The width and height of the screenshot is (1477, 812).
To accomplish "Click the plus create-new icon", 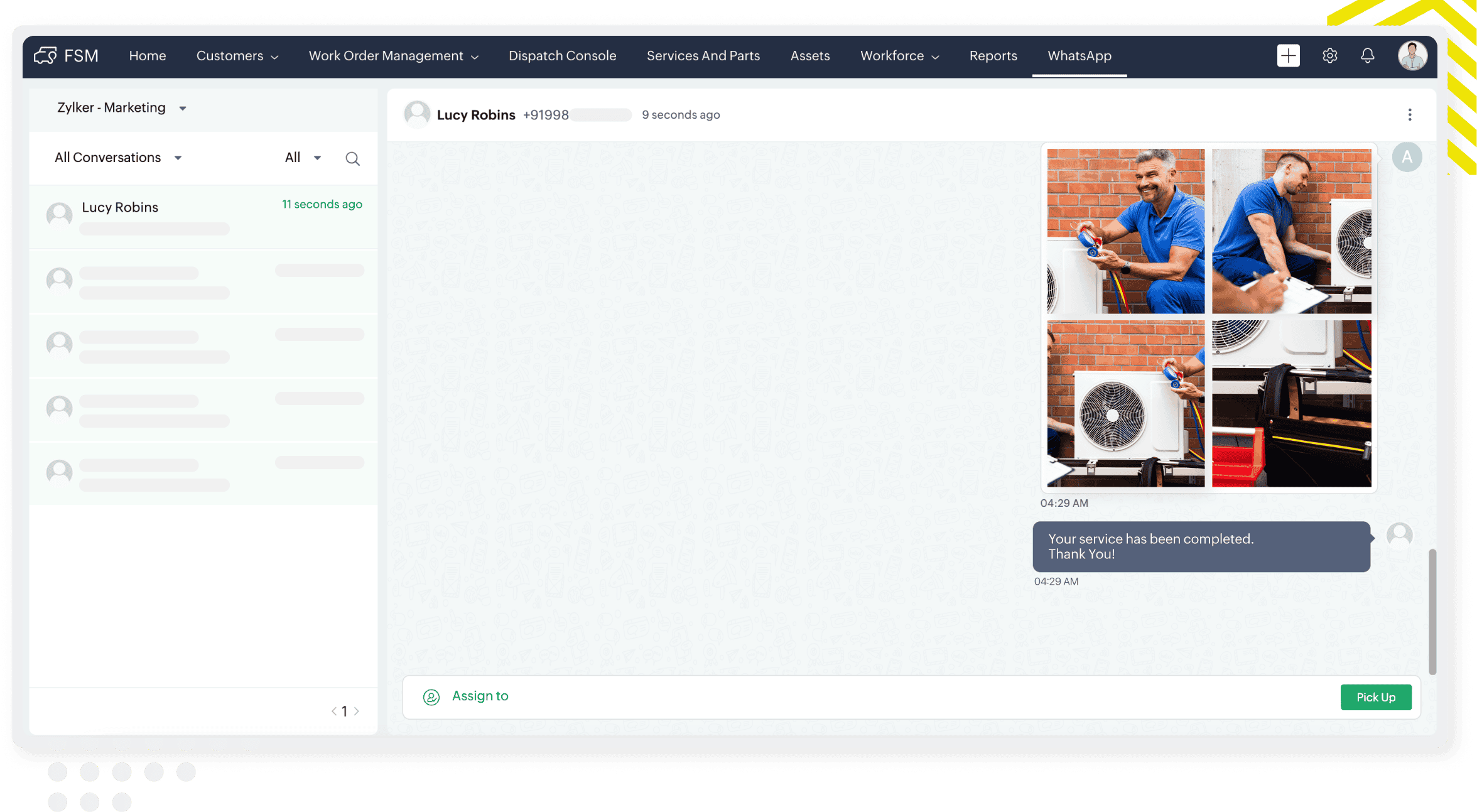I will (1288, 56).
